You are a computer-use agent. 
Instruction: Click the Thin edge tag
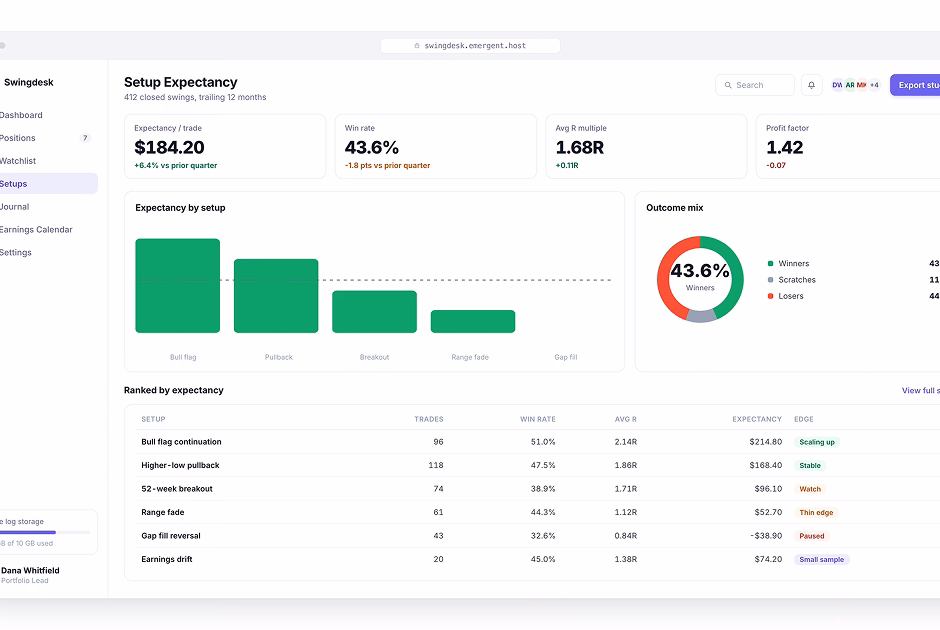click(816, 513)
